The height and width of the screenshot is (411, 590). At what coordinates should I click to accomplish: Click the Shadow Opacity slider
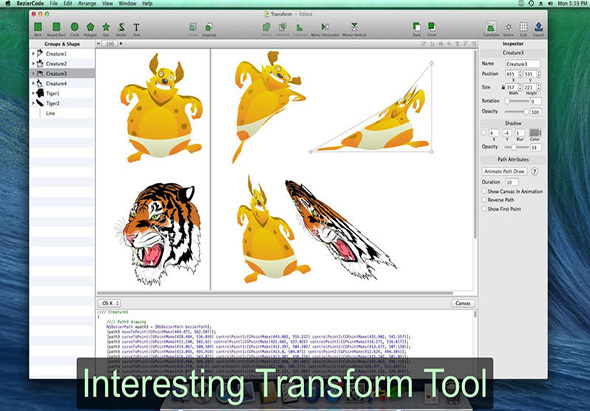tap(516, 147)
